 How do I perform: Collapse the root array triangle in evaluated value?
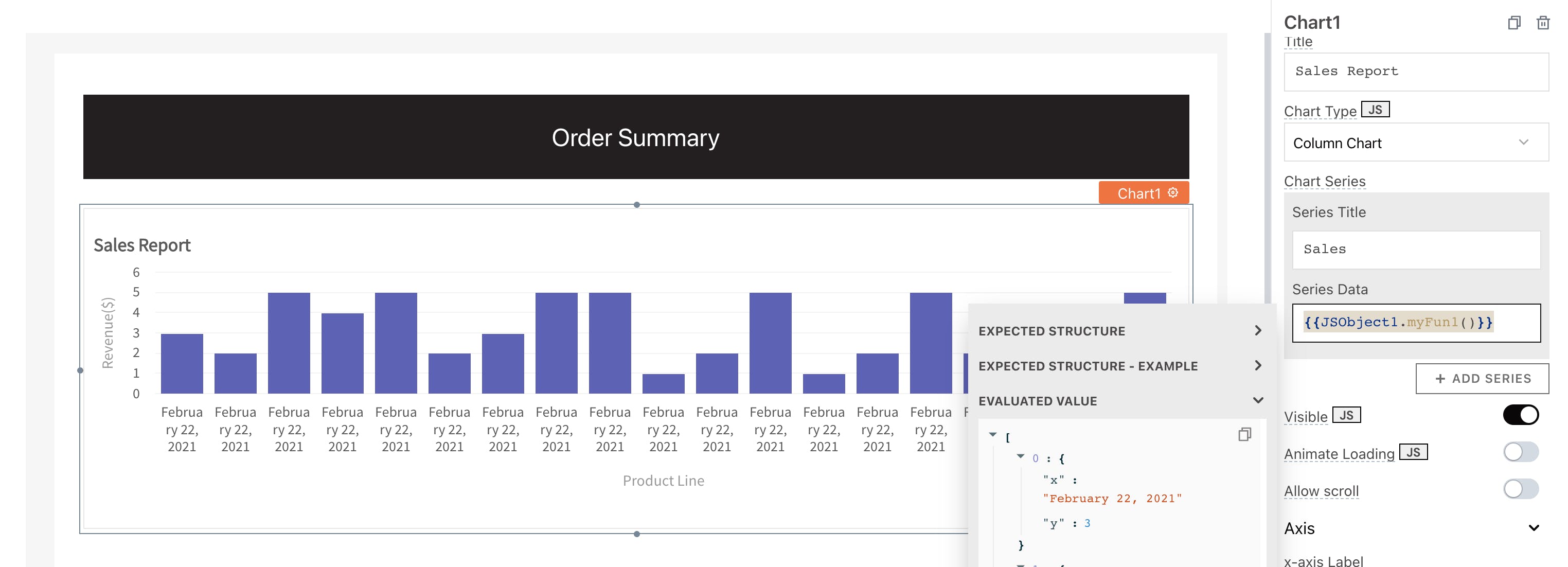(x=993, y=435)
